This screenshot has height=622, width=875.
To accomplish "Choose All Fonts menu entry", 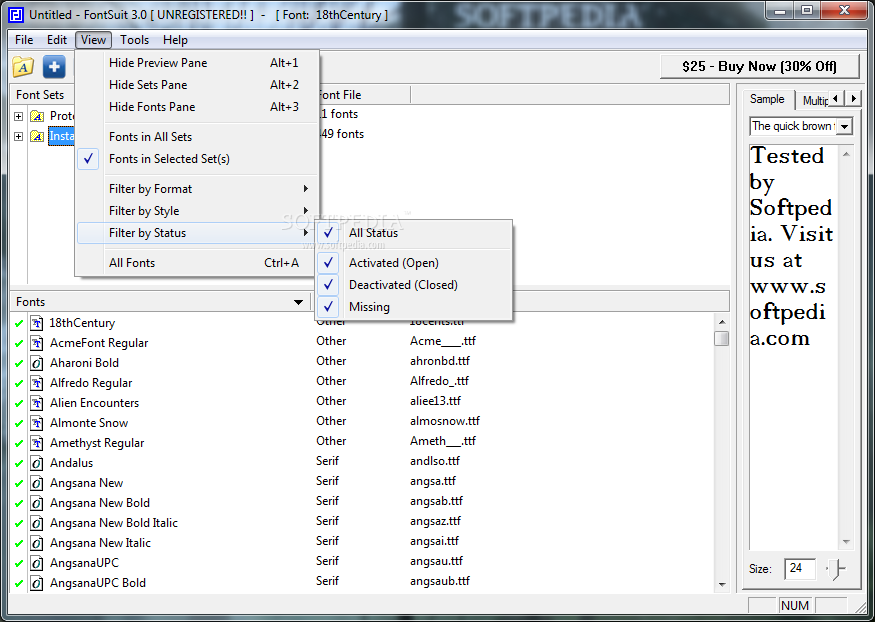I will [198, 263].
